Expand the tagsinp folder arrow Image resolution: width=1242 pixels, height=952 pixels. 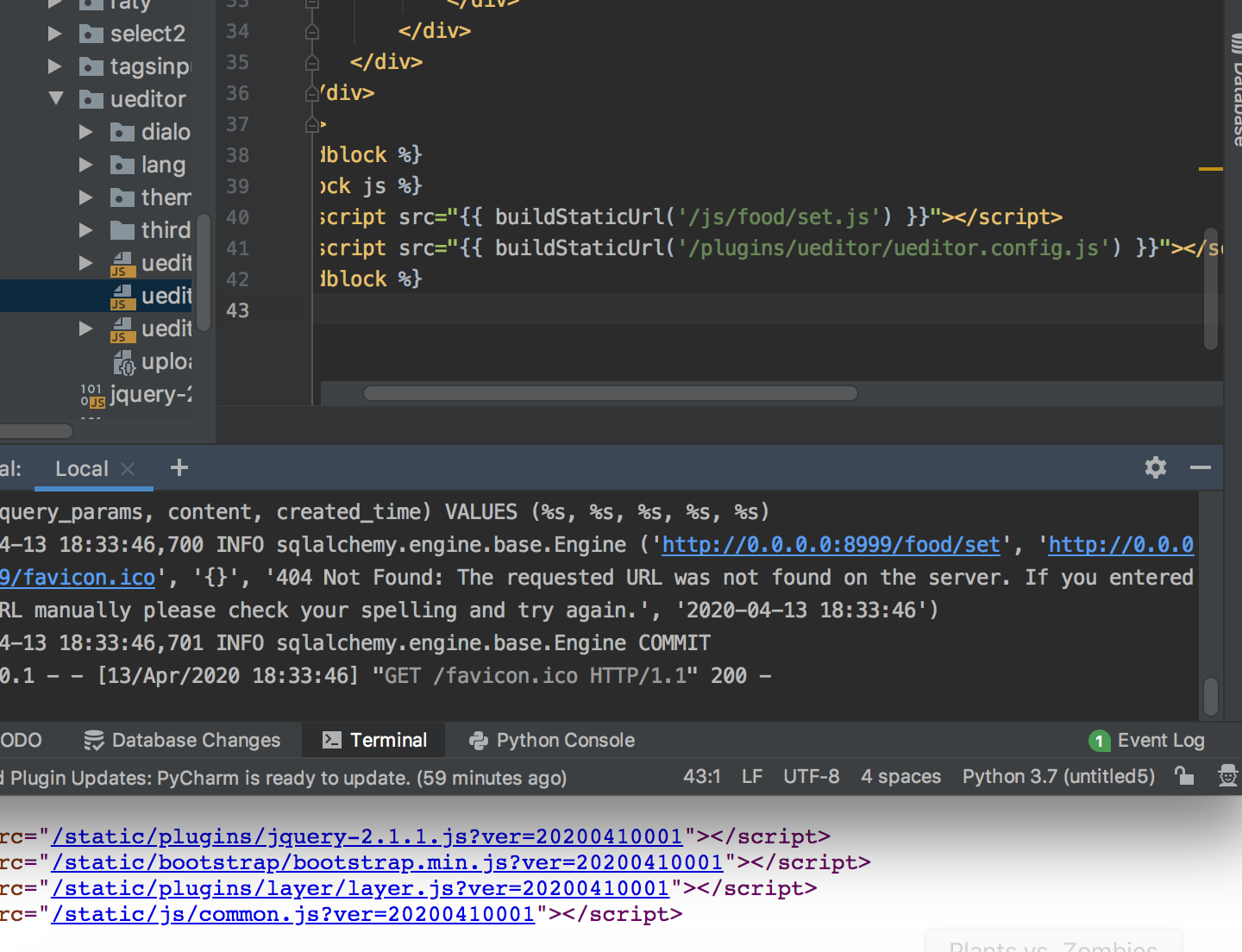(55, 66)
